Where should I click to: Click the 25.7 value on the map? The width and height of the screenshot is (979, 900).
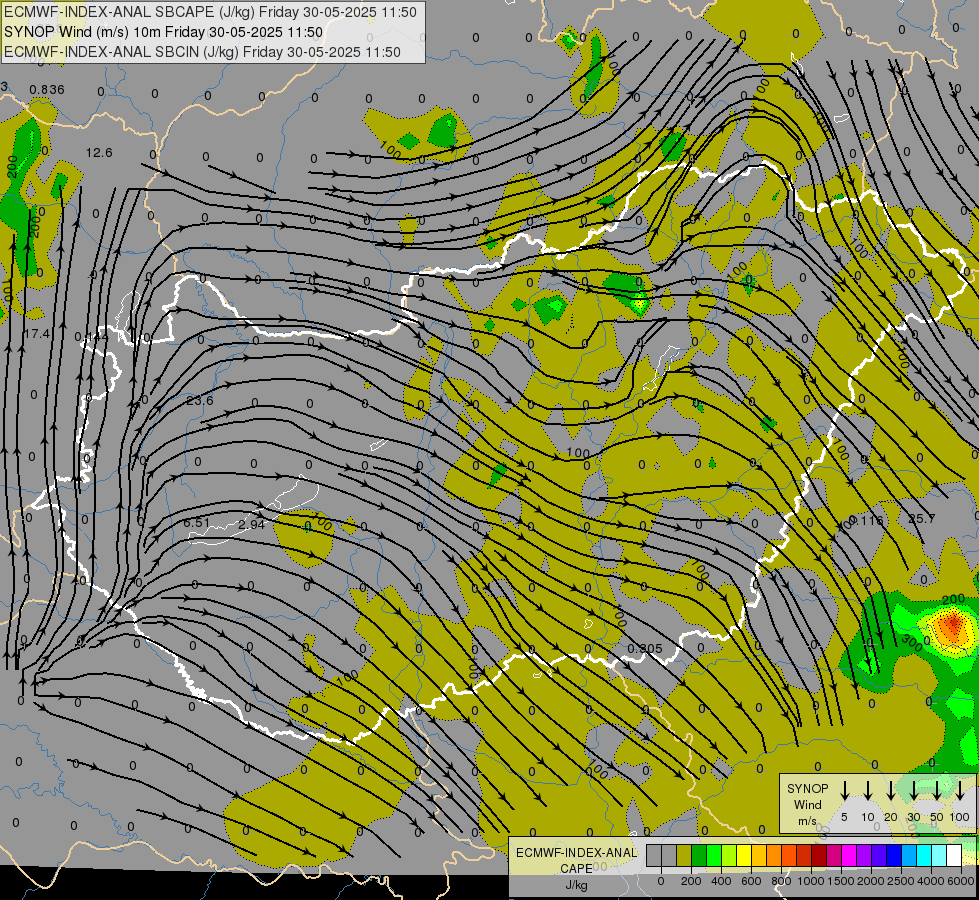pyautogui.click(x=921, y=518)
